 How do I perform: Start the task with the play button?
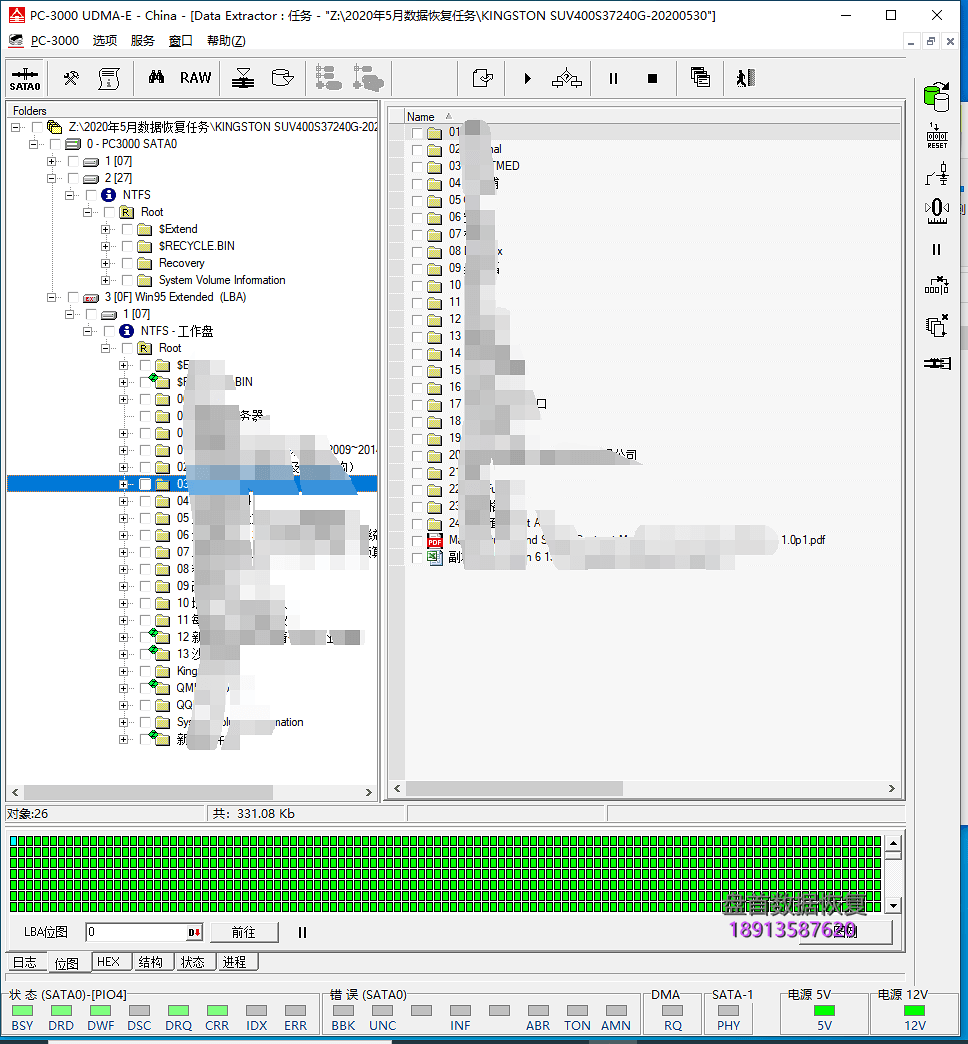[527, 79]
